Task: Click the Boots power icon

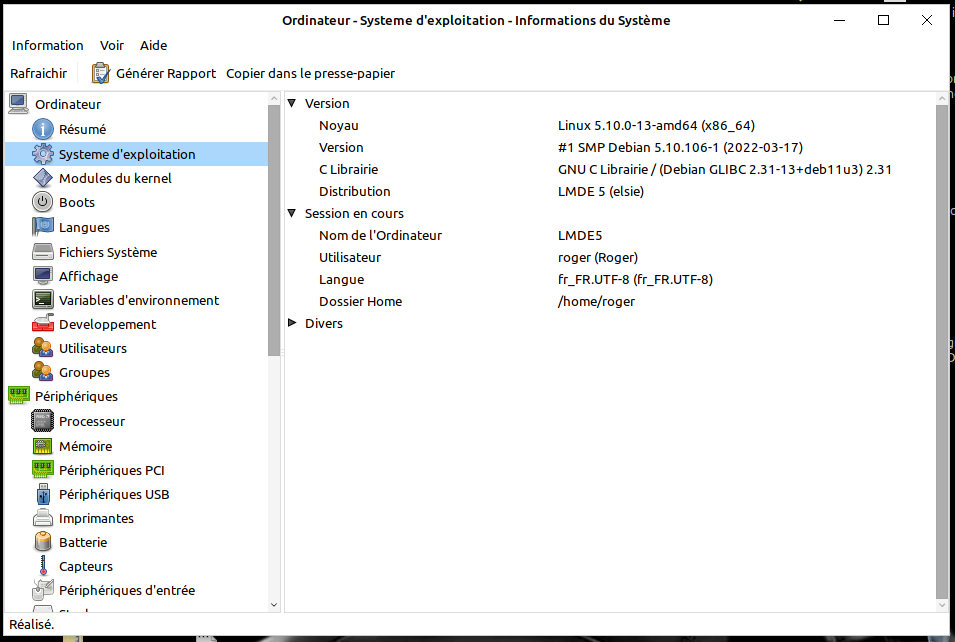Action: [43, 202]
